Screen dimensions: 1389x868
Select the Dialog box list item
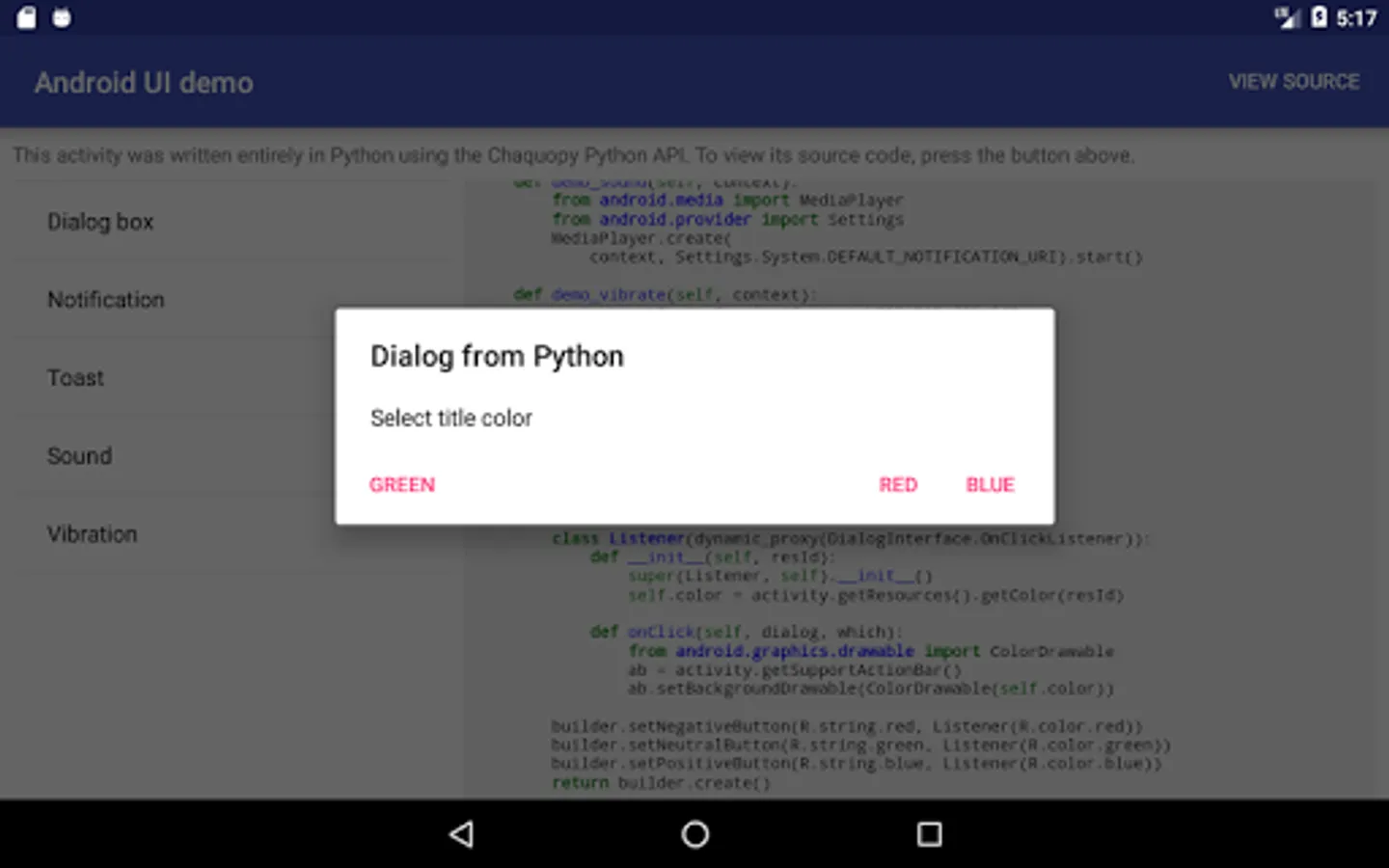(234, 222)
